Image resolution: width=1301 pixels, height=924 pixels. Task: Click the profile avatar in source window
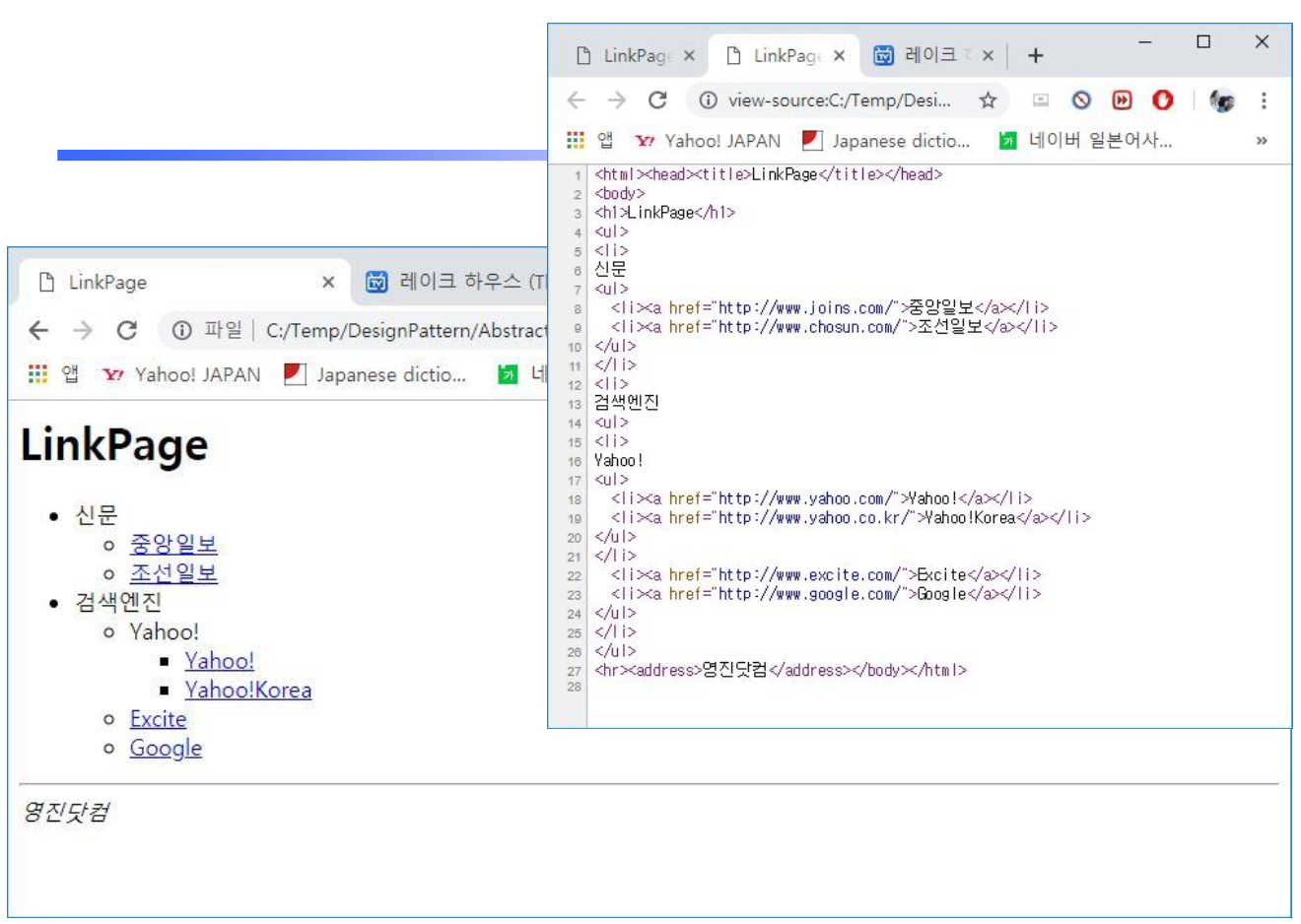pos(1222,100)
